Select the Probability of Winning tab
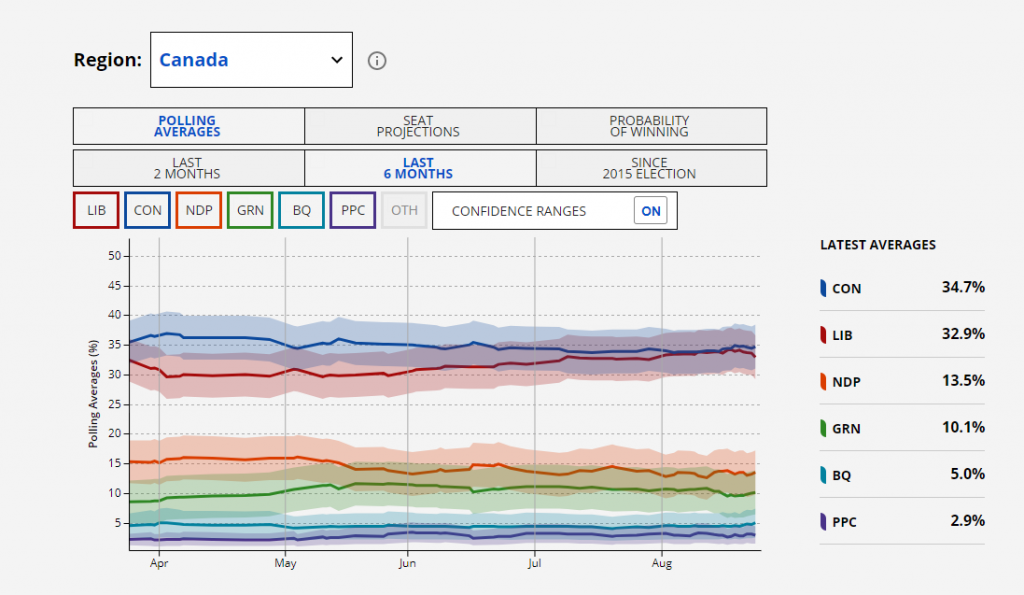 click(650, 126)
